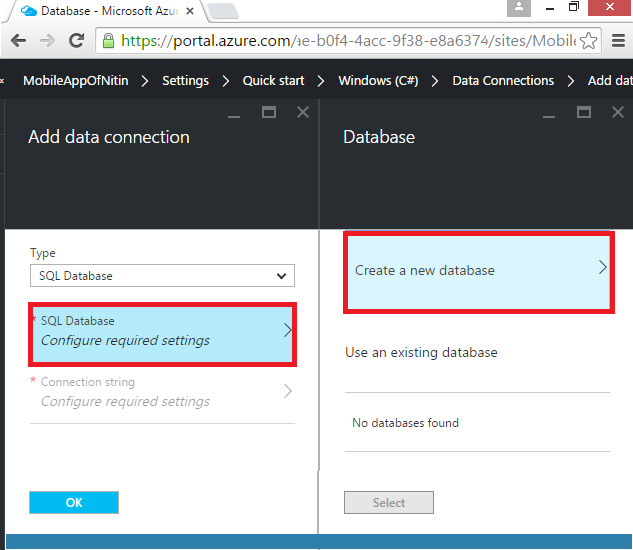Open the Quick start breadcrumb
This screenshot has width=633, height=550.
point(273,80)
